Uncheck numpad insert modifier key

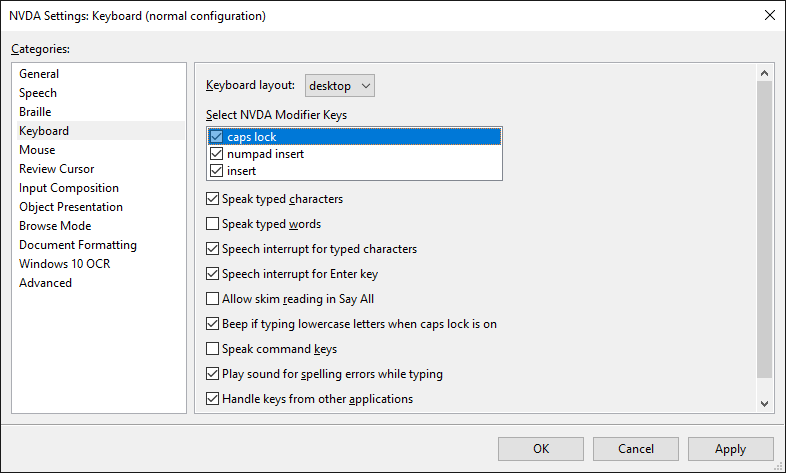coord(217,154)
